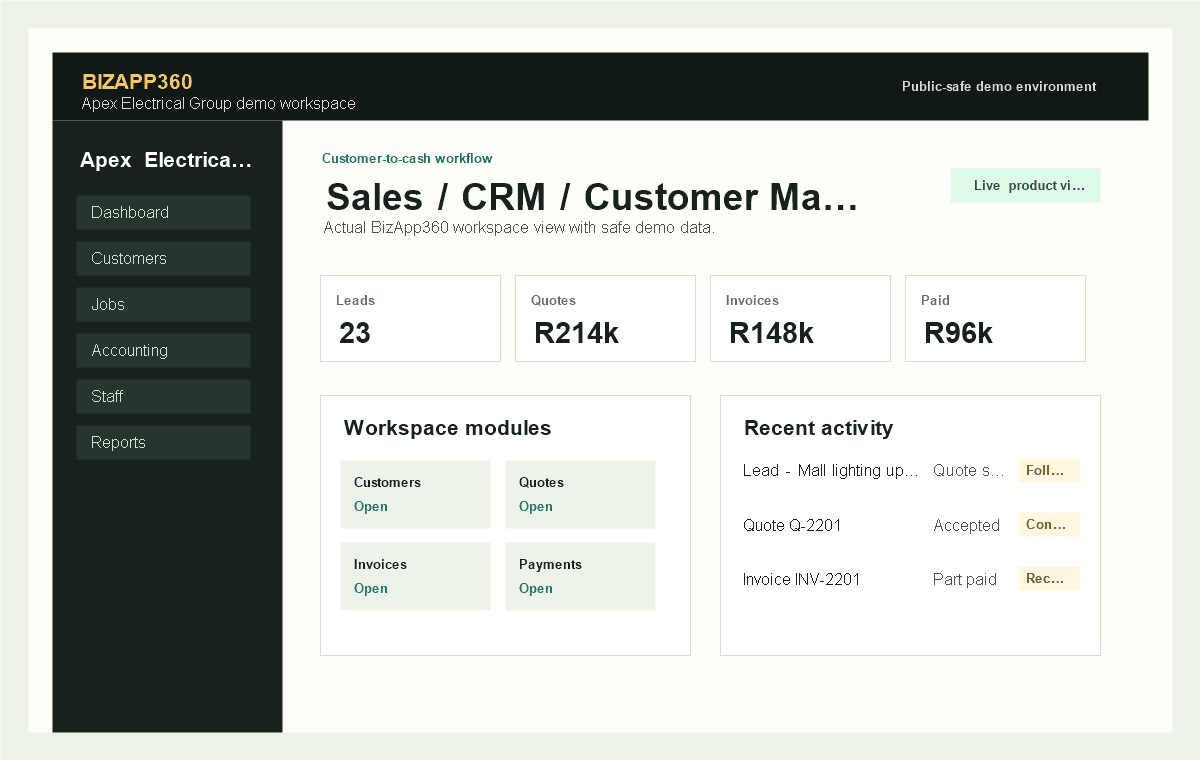Select the Staff sidebar item
1200x760 pixels.
pos(163,396)
